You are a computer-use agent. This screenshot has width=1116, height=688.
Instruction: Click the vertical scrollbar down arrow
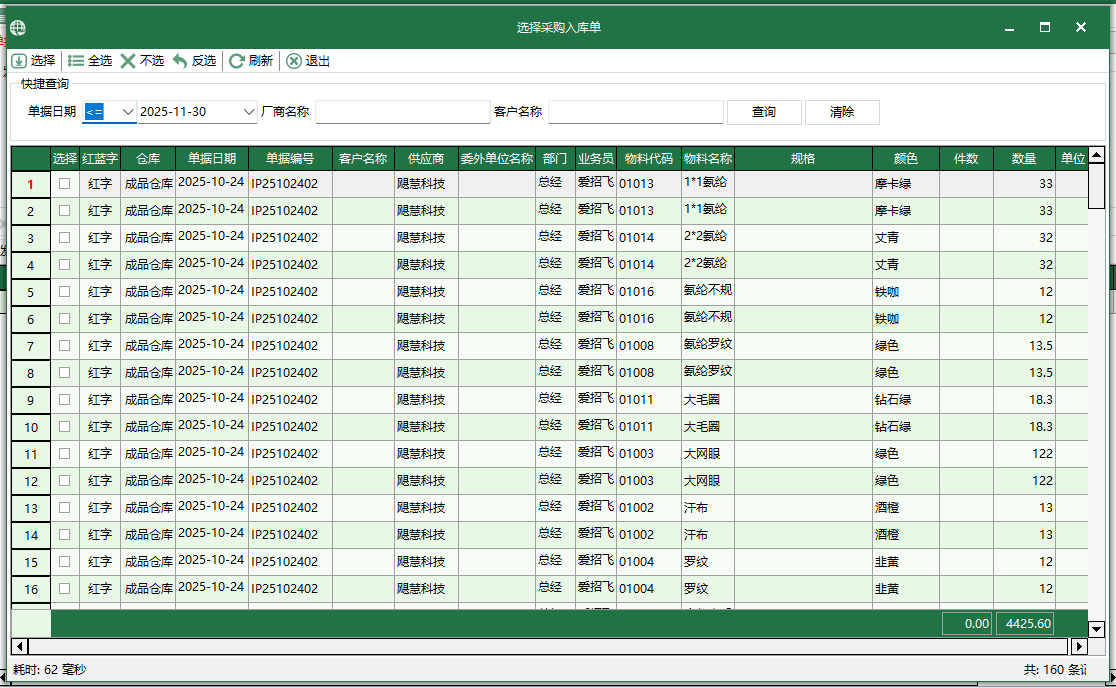pos(1096,629)
